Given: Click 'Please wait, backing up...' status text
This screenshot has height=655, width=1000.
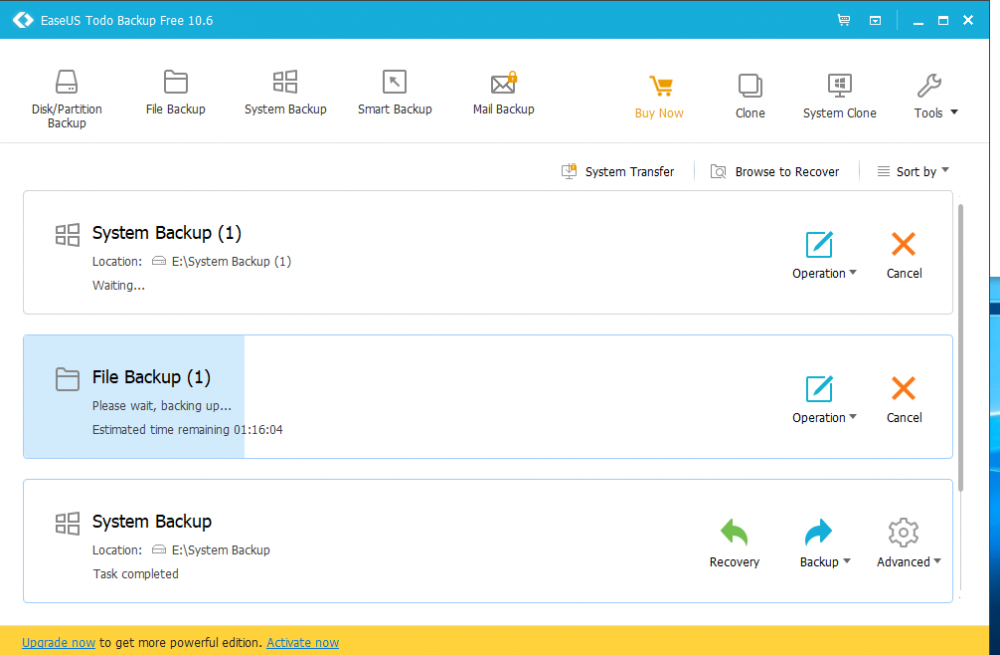Looking at the screenshot, I should pos(161,406).
